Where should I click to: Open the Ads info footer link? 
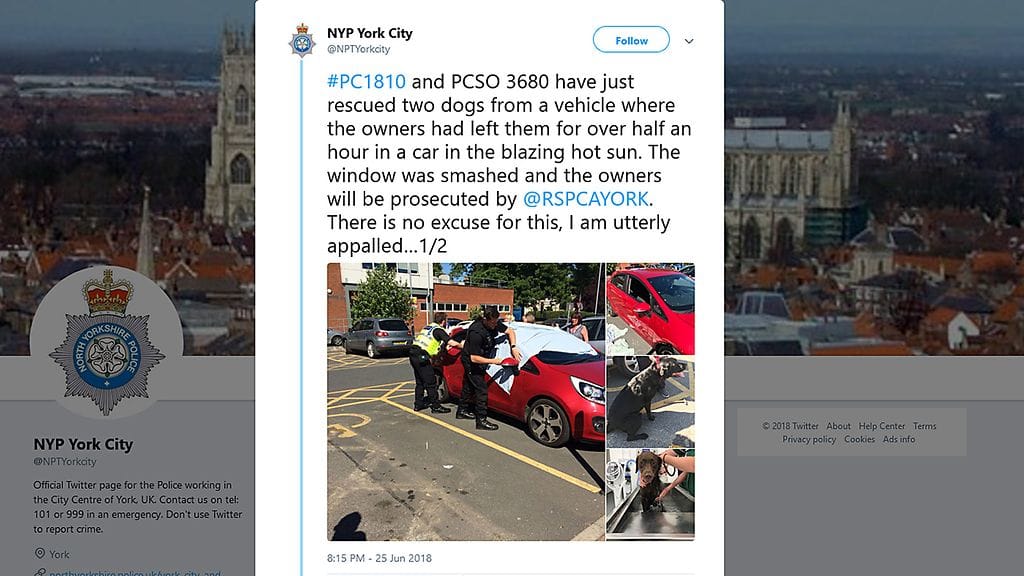click(899, 440)
